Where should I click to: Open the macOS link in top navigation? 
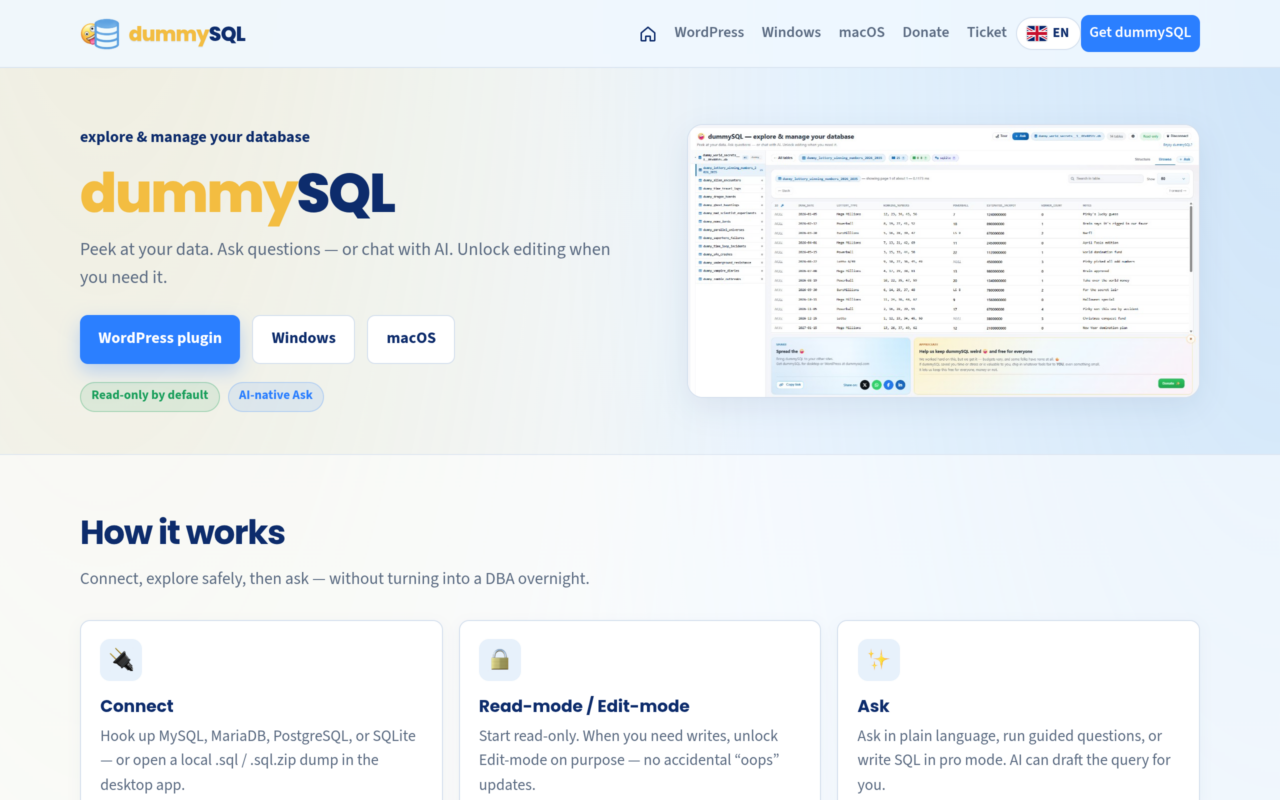862,32
